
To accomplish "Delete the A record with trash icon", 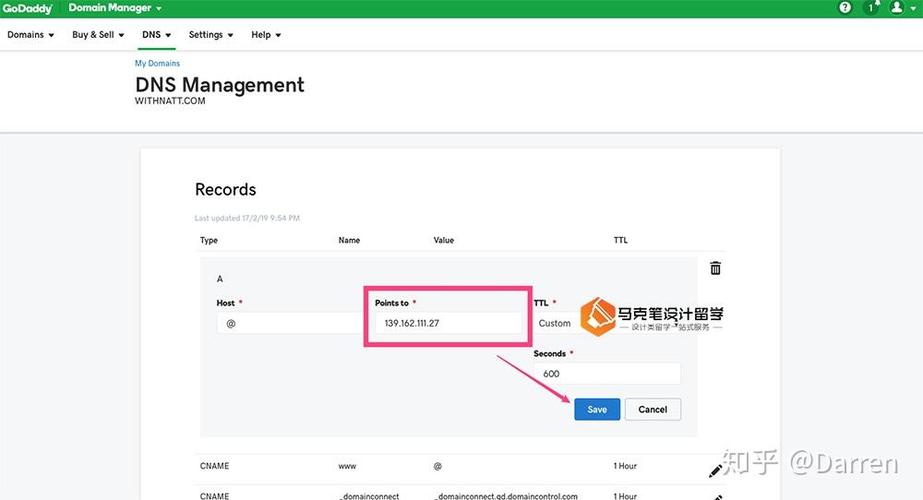I will pyautogui.click(x=715, y=268).
